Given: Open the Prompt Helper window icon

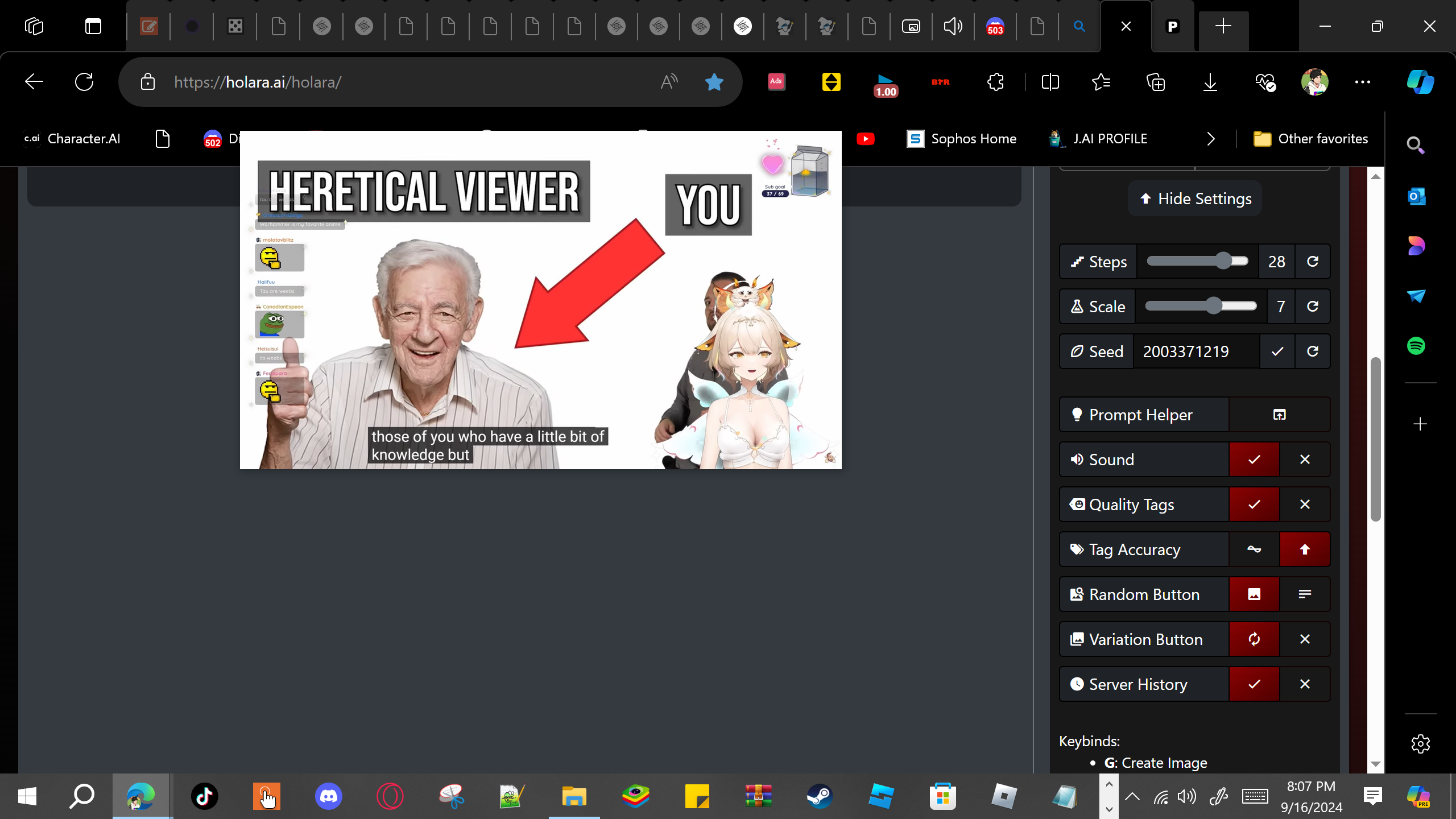Looking at the screenshot, I should coord(1279,415).
